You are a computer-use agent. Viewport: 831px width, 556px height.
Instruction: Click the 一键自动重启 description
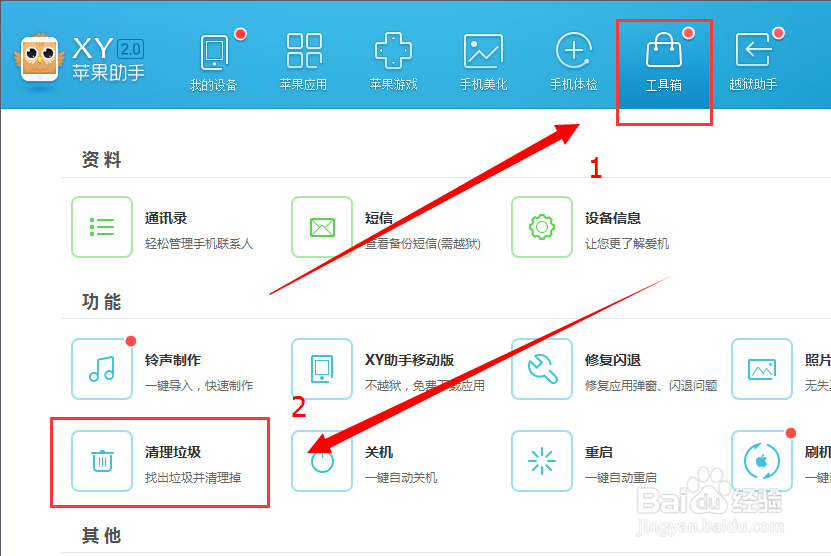click(x=621, y=478)
